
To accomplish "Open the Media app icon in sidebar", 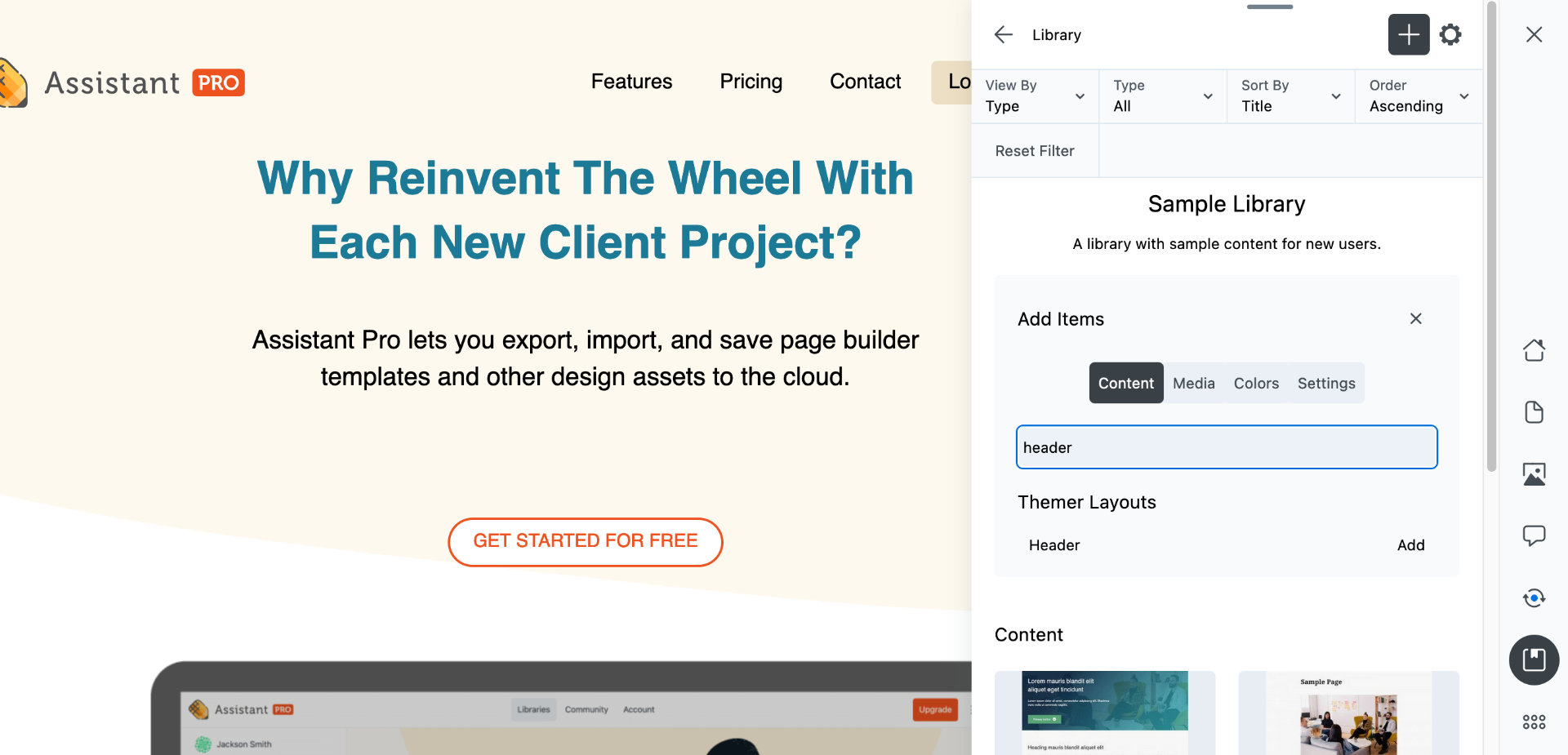I will (1535, 473).
